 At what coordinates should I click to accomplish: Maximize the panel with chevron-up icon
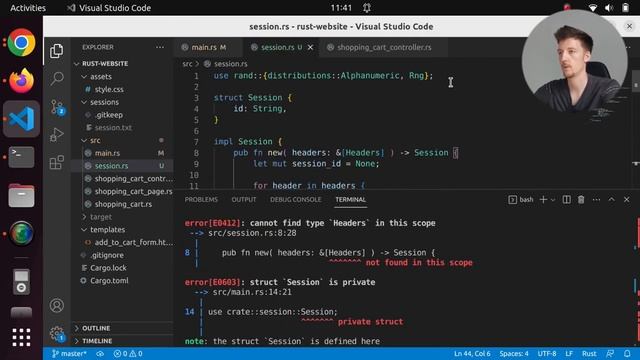point(611,200)
